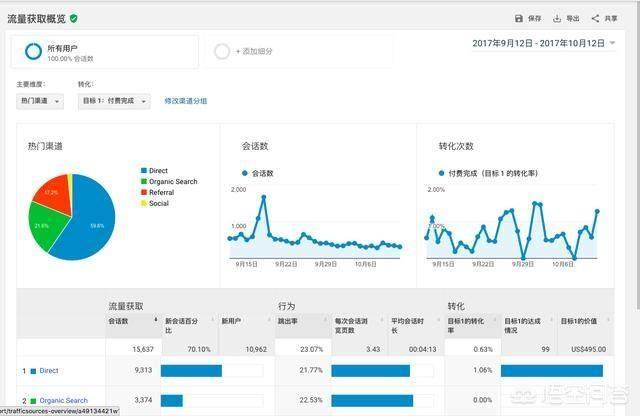Click the Share (共享) icon
Image resolution: width=640 pixels, height=416 pixels.
pos(596,18)
